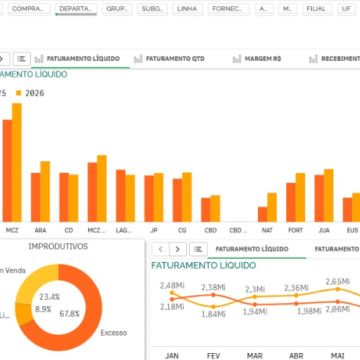
Task: Click the 1,98Mi data label
Action: click(309, 311)
